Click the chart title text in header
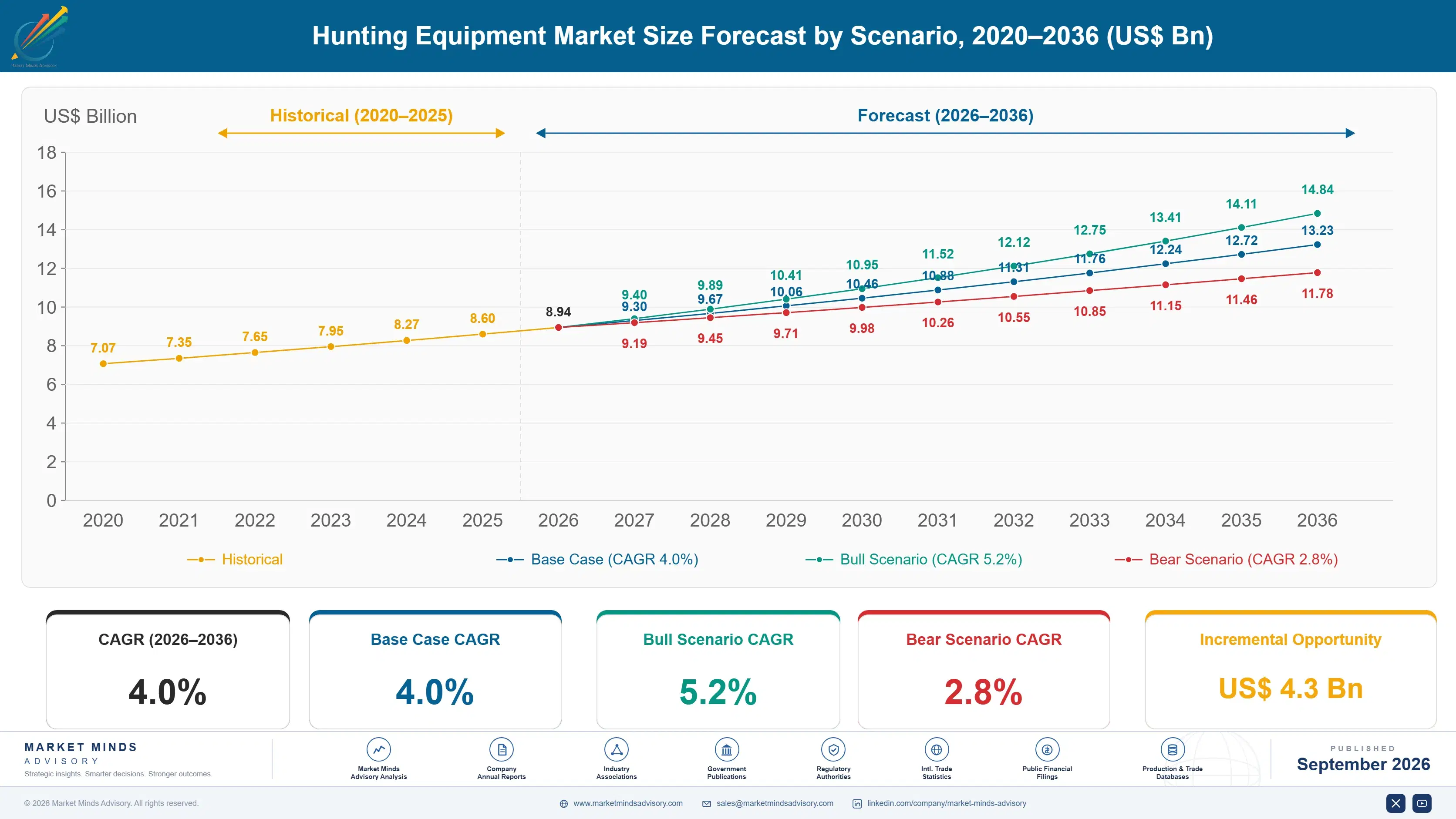The image size is (1456, 819). coord(762,36)
